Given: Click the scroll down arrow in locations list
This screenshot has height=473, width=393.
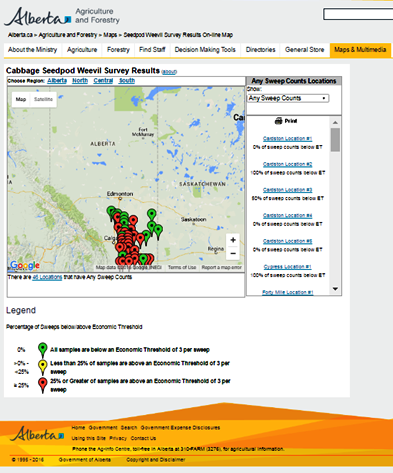Looking at the screenshot, I should pos(335,289).
